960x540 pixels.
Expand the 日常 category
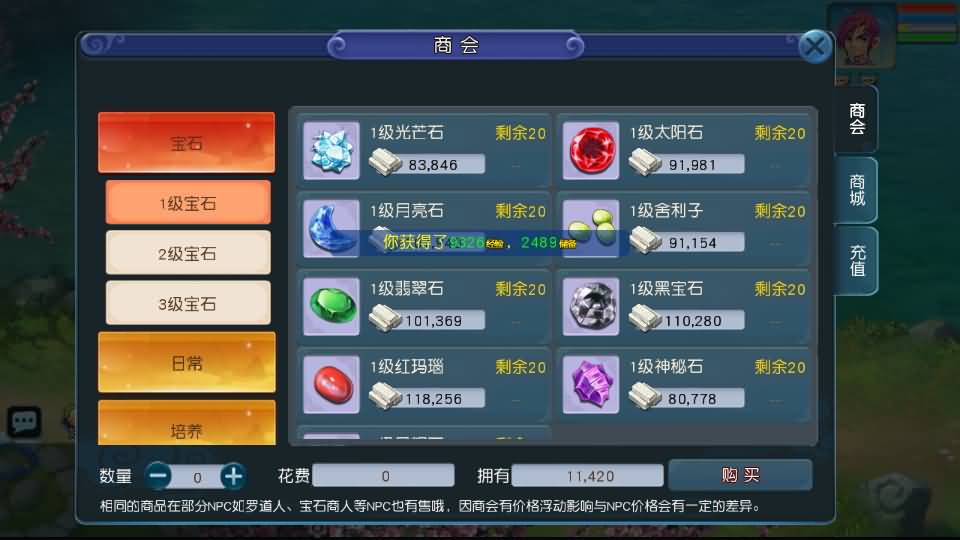(x=186, y=362)
